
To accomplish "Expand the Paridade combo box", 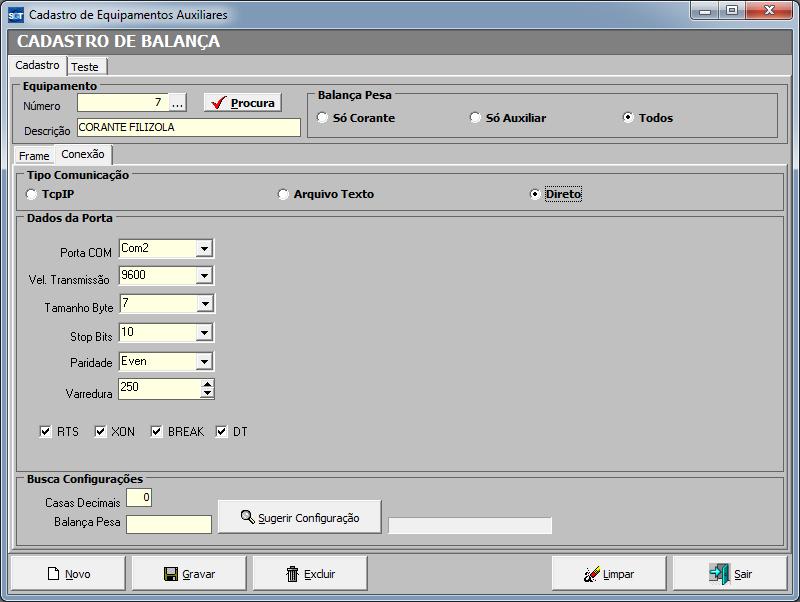I will [204, 362].
